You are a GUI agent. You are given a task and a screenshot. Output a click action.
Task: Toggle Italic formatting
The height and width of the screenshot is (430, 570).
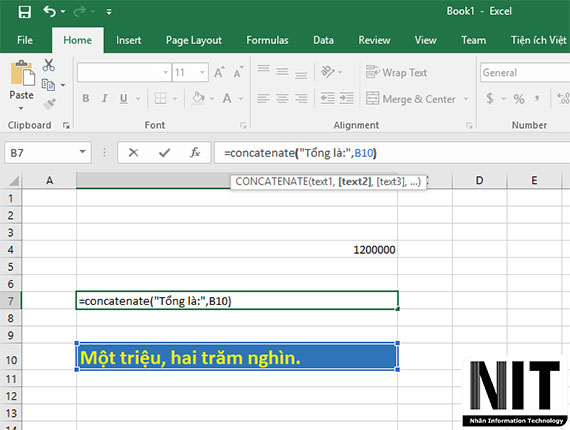[x=105, y=98]
